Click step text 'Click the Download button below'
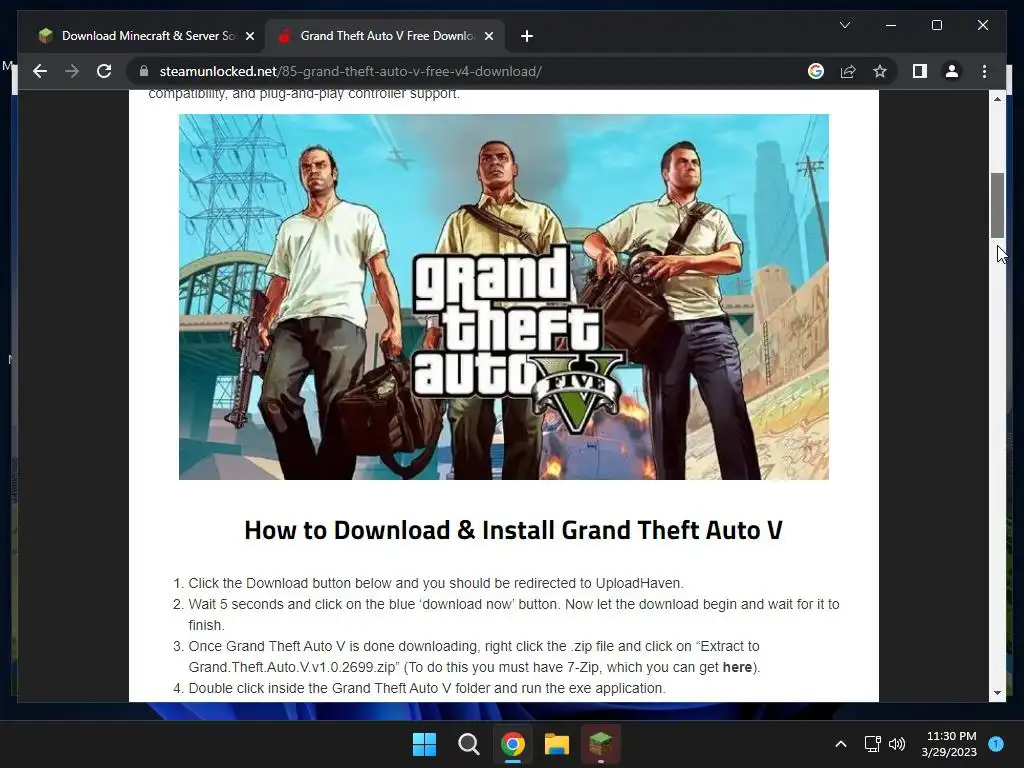This screenshot has width=1024, height=768. tap(436, 583)
